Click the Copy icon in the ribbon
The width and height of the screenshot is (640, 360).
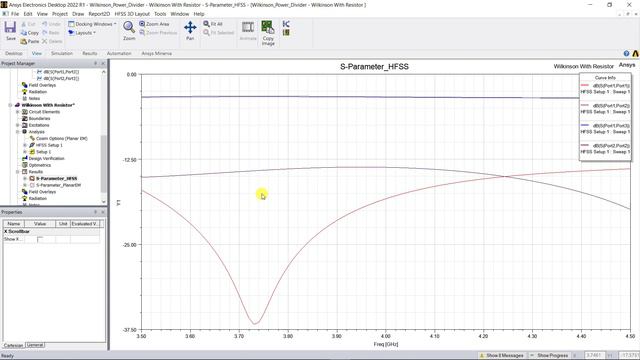(24, 33)
